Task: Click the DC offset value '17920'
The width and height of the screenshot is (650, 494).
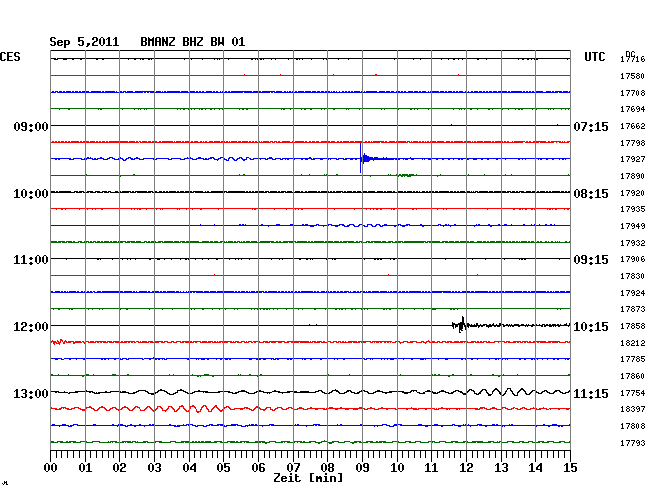Action: pos(633,193)
